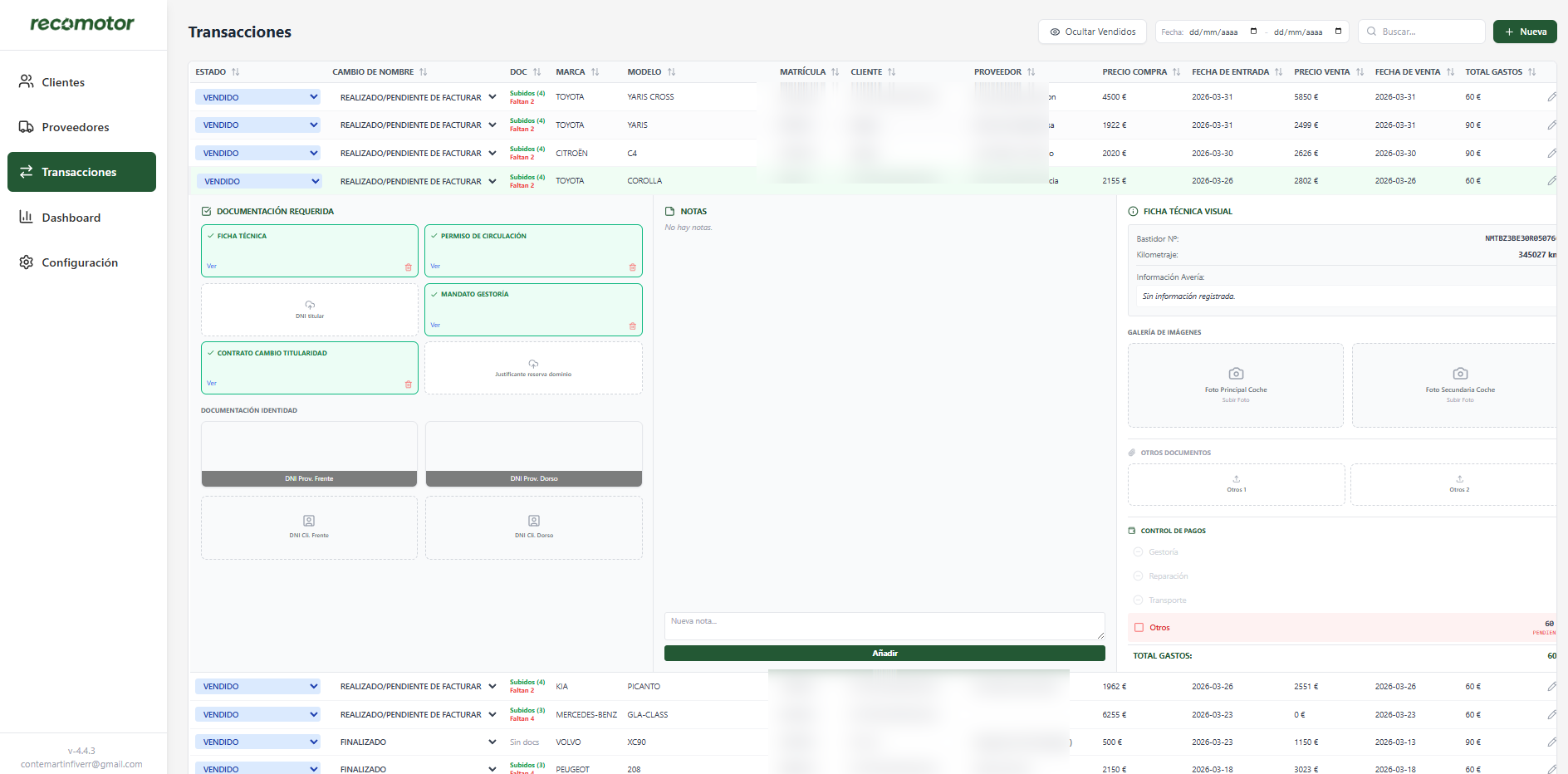
Task: Delete the Permiso de Circulación document
Action: point(632,267)
